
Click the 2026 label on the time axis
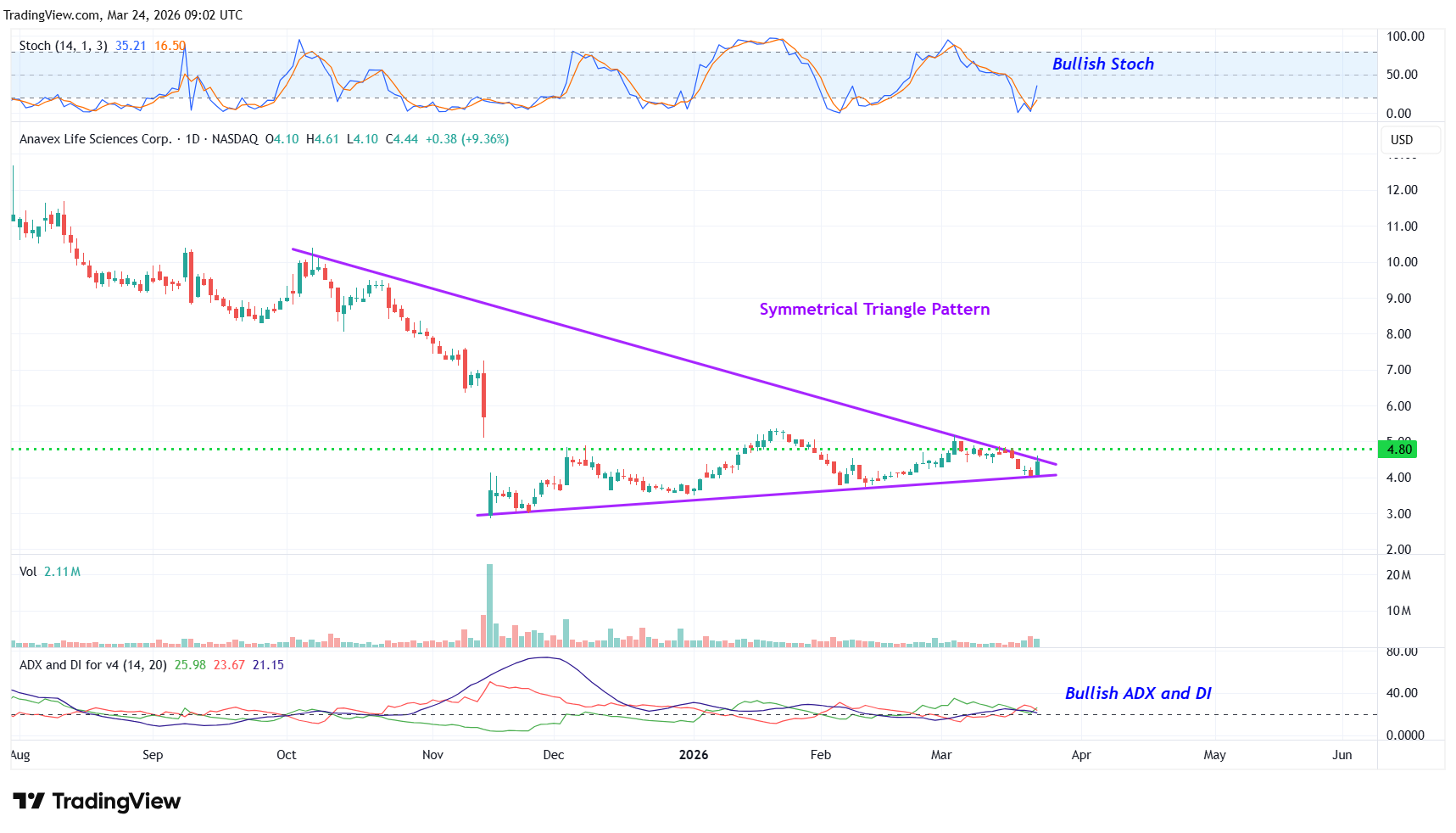point(693,755)
